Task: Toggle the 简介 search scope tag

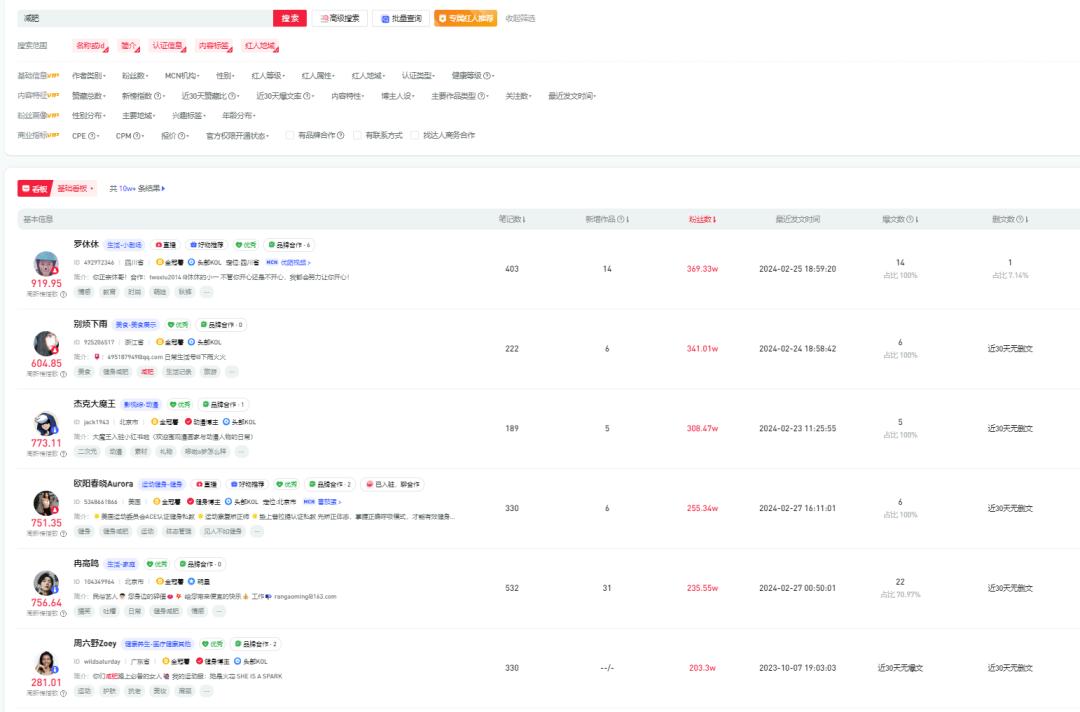Action: pos(129,45)
